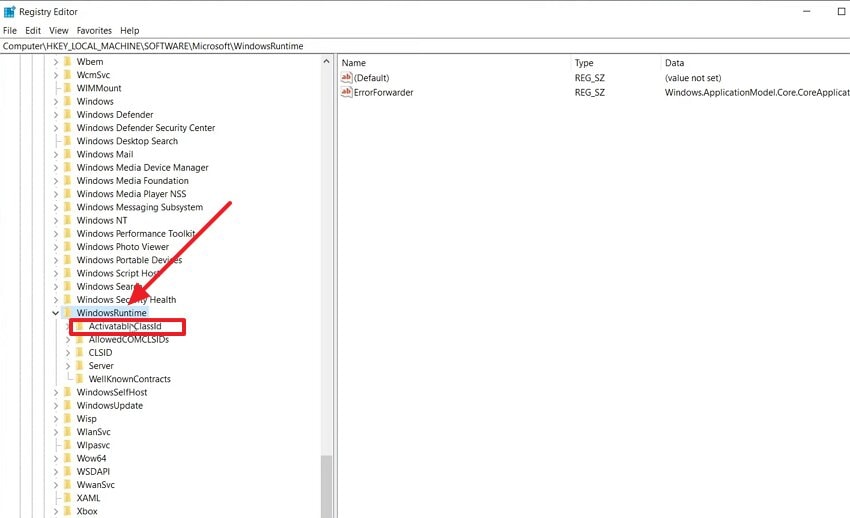Click the Windows.ApplicationModel.Core data cell
This screenshot has width=850, height=518.
coord(757,93)
